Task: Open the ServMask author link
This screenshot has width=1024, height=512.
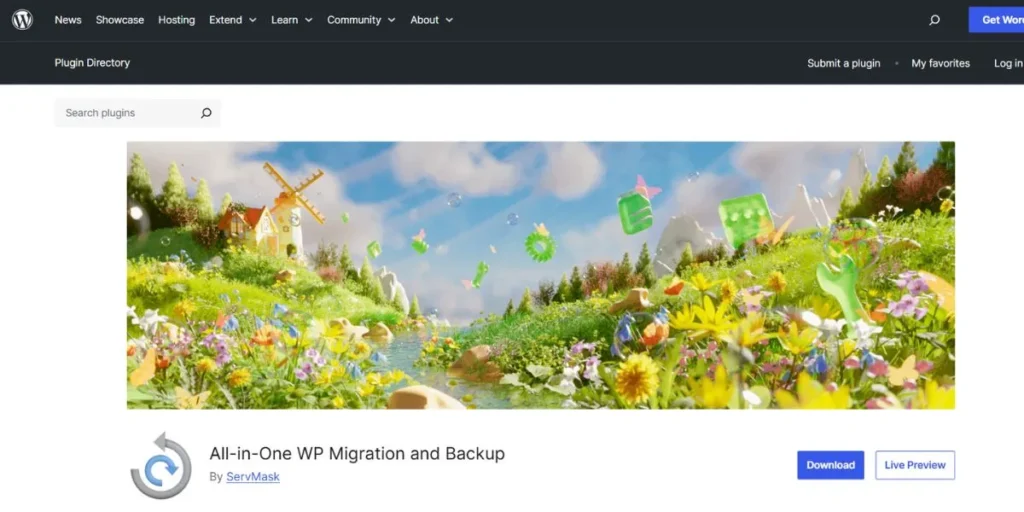Action: point(253,477)
